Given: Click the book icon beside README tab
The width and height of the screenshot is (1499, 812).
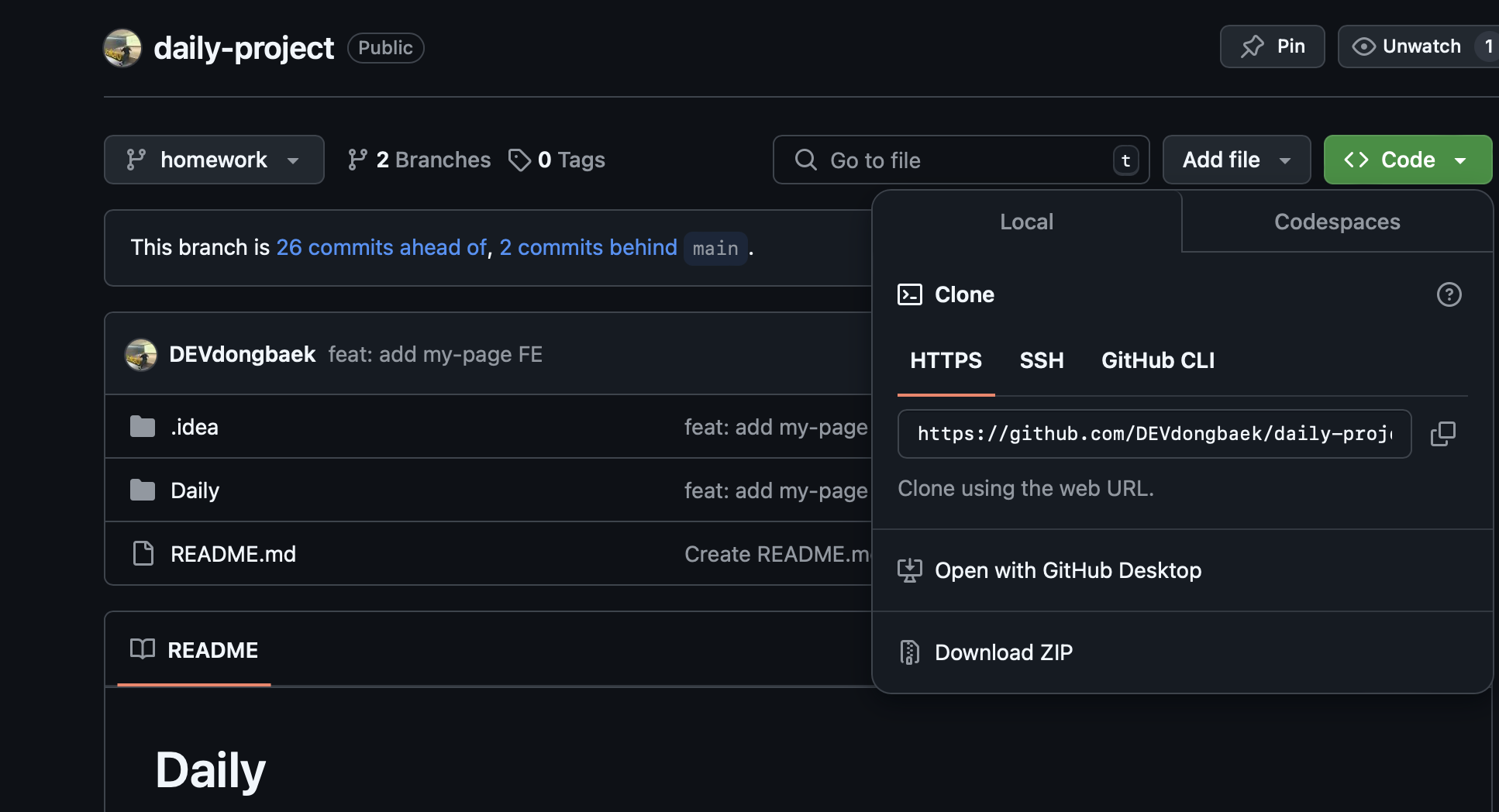Looking at the screenshot, I should pyautogui.click(x=143, y=649).
